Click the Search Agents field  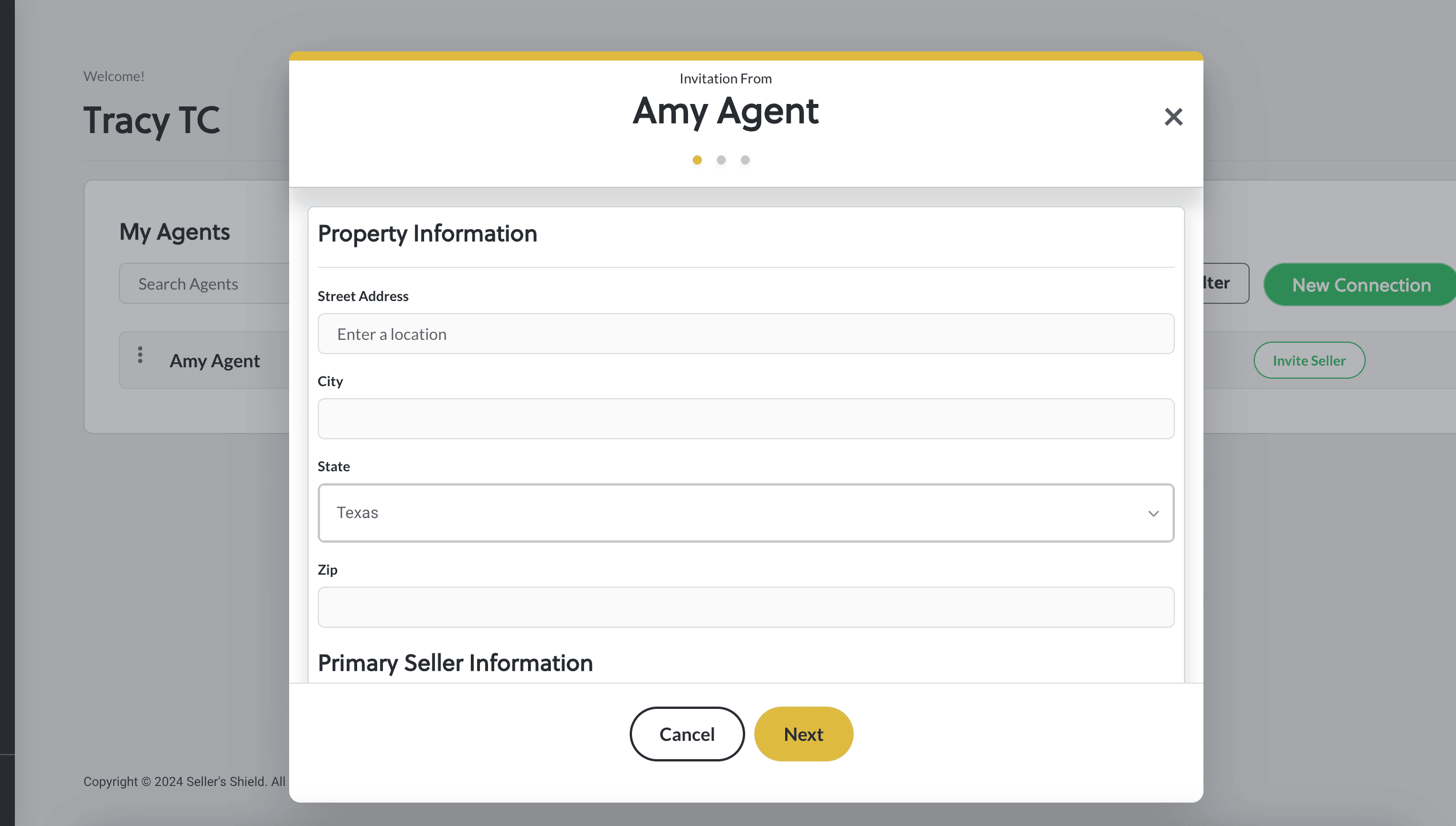[205, 283]
